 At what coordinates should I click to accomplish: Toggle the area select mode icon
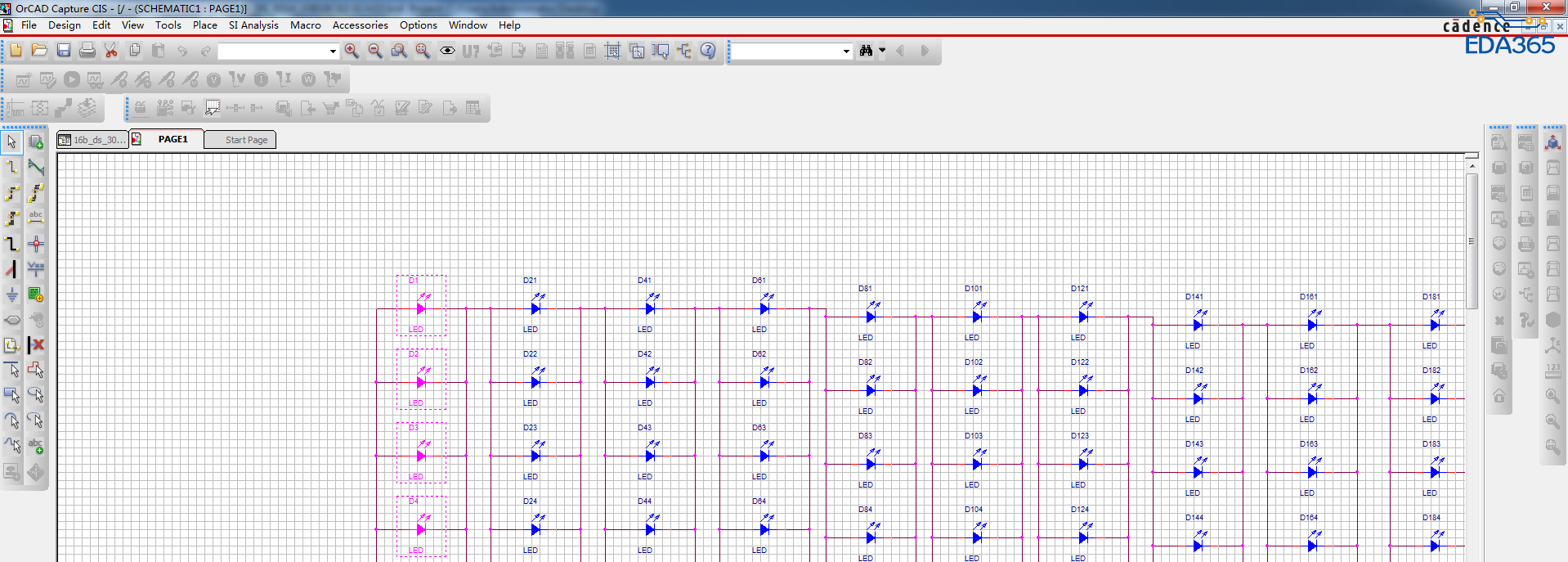(x=637, y=51)
